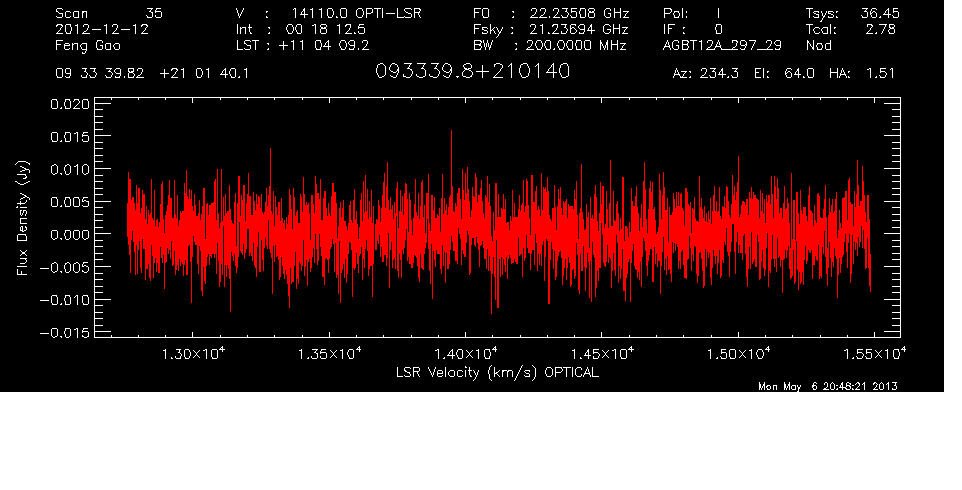
Task: Click x-axis tick label 1.35×10⁴
Action: point(329,353)
